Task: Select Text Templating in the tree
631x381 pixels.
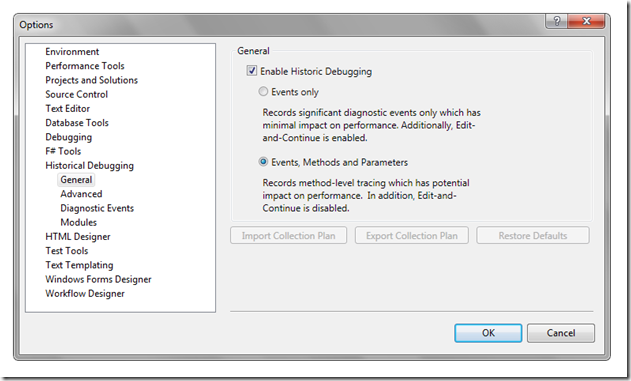Action: 79,265
